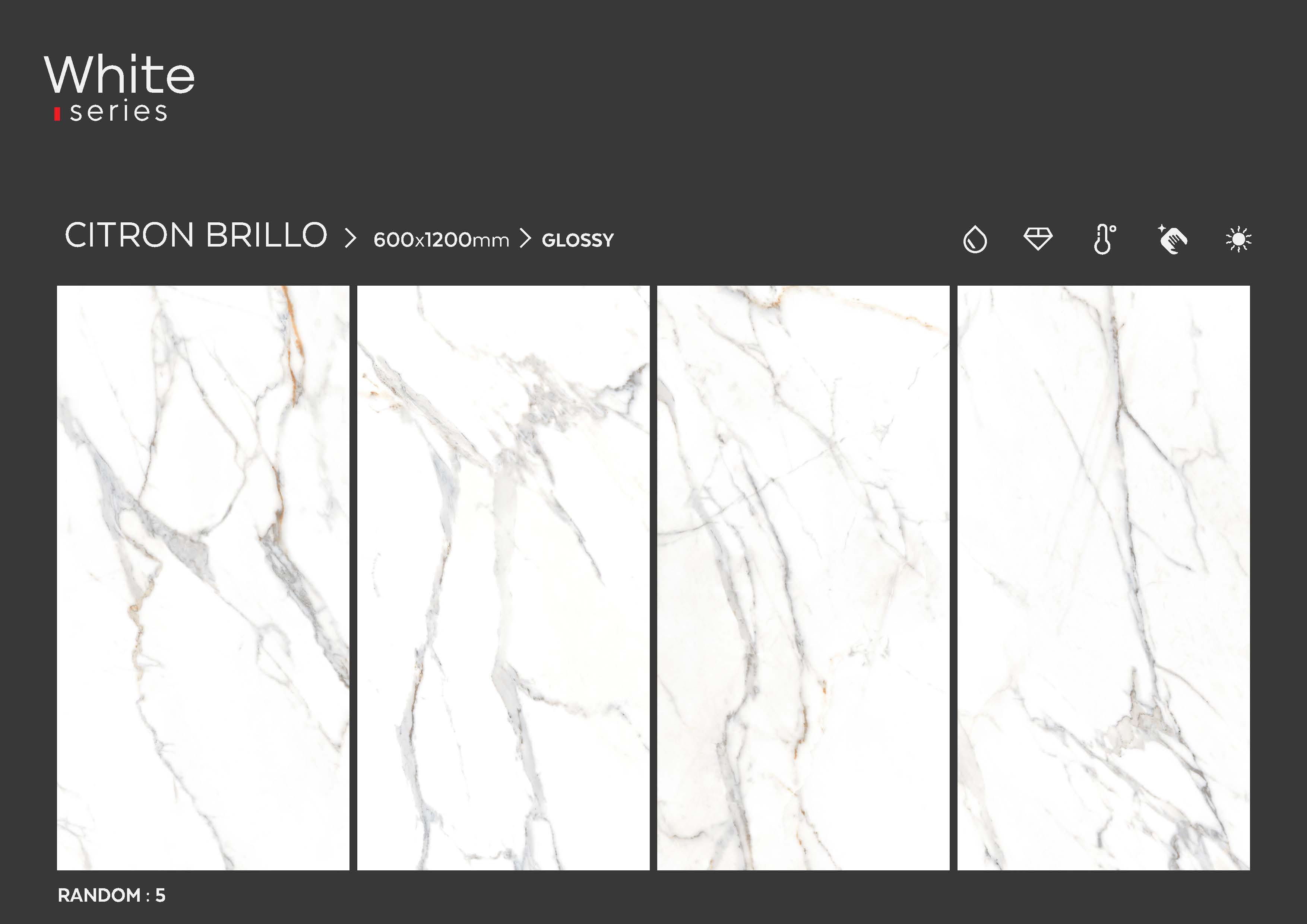Screen dimensions: 1307x924
Task: Select the third marble tile image
Action: tap(803, 578)
